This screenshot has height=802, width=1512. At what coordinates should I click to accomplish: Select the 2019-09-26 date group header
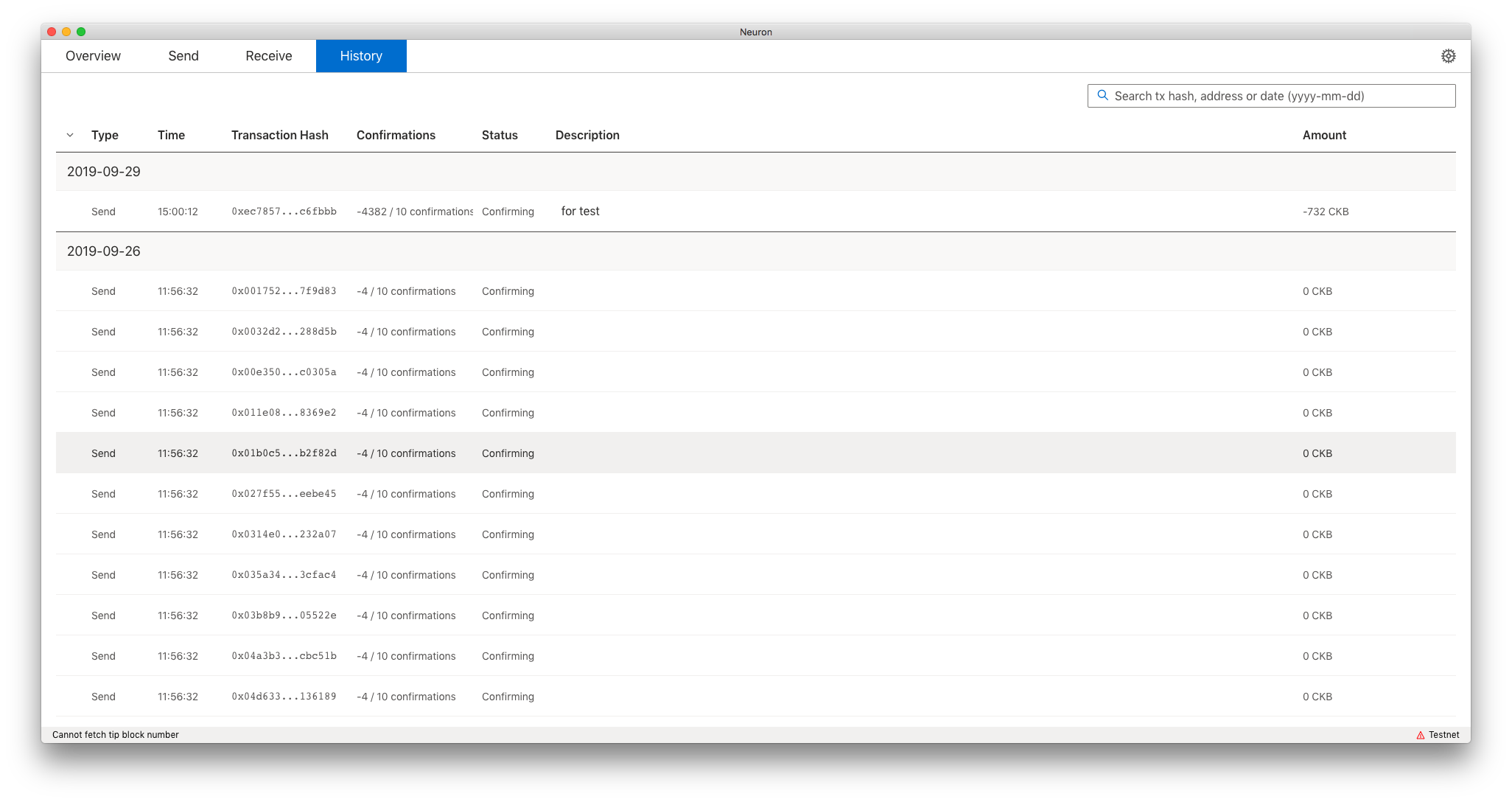point(756,251)
